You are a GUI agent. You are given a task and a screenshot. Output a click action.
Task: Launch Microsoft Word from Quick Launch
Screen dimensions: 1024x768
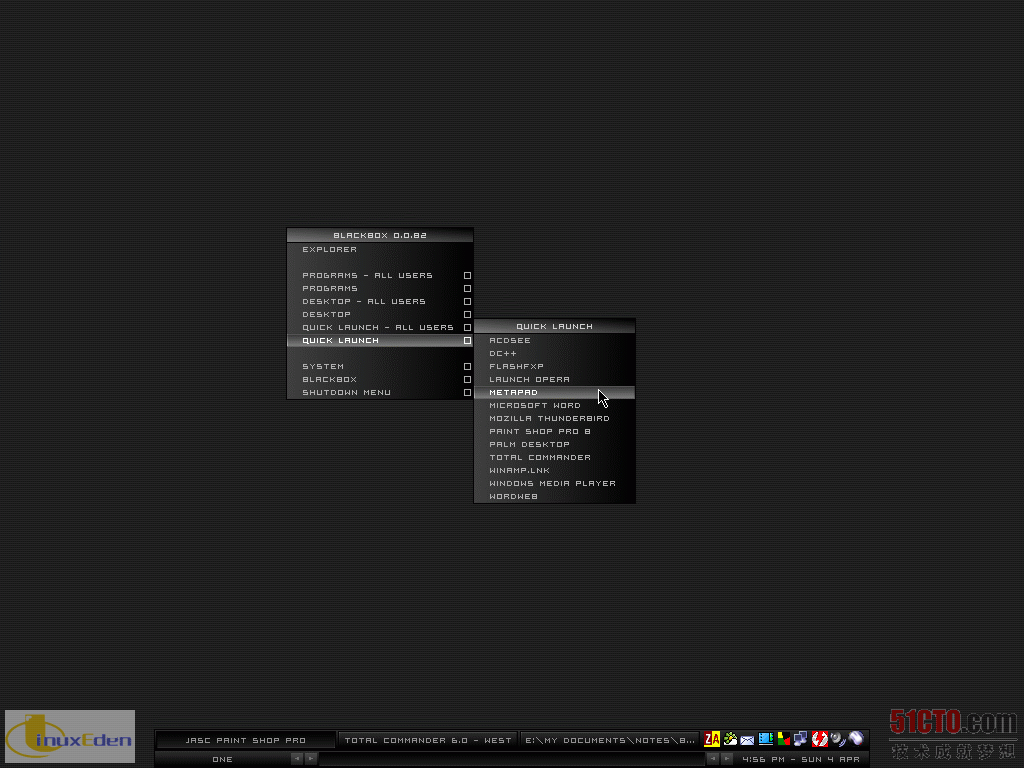554,406
